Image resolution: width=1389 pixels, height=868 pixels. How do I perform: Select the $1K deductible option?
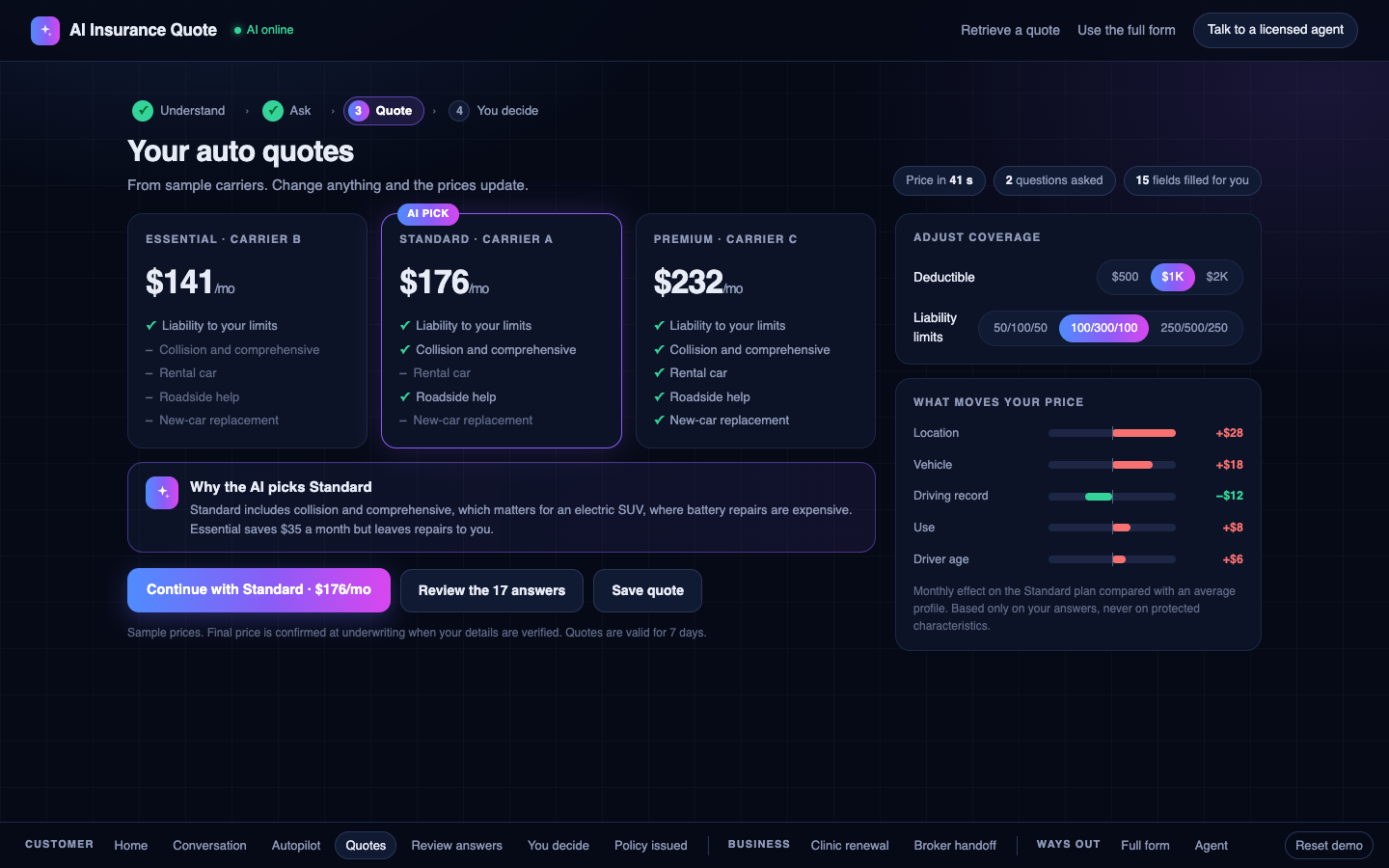(x=1173, y=277)
